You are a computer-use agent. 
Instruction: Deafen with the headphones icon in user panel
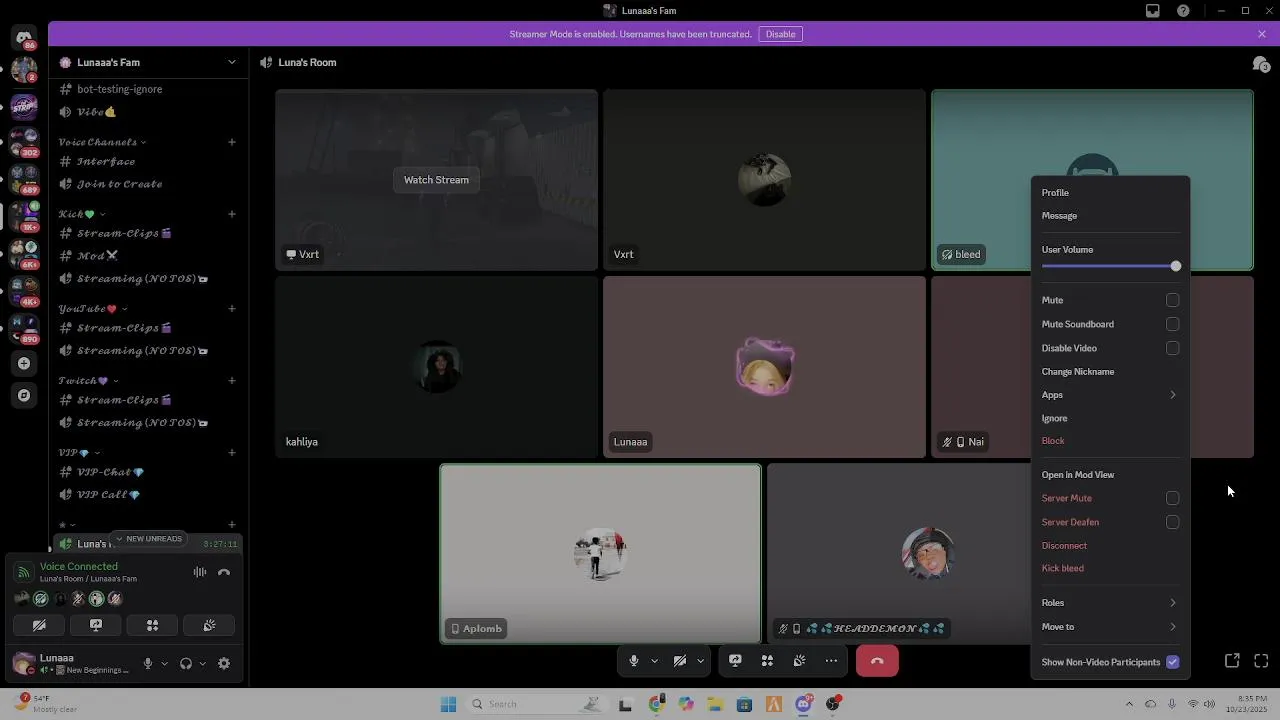185,663
